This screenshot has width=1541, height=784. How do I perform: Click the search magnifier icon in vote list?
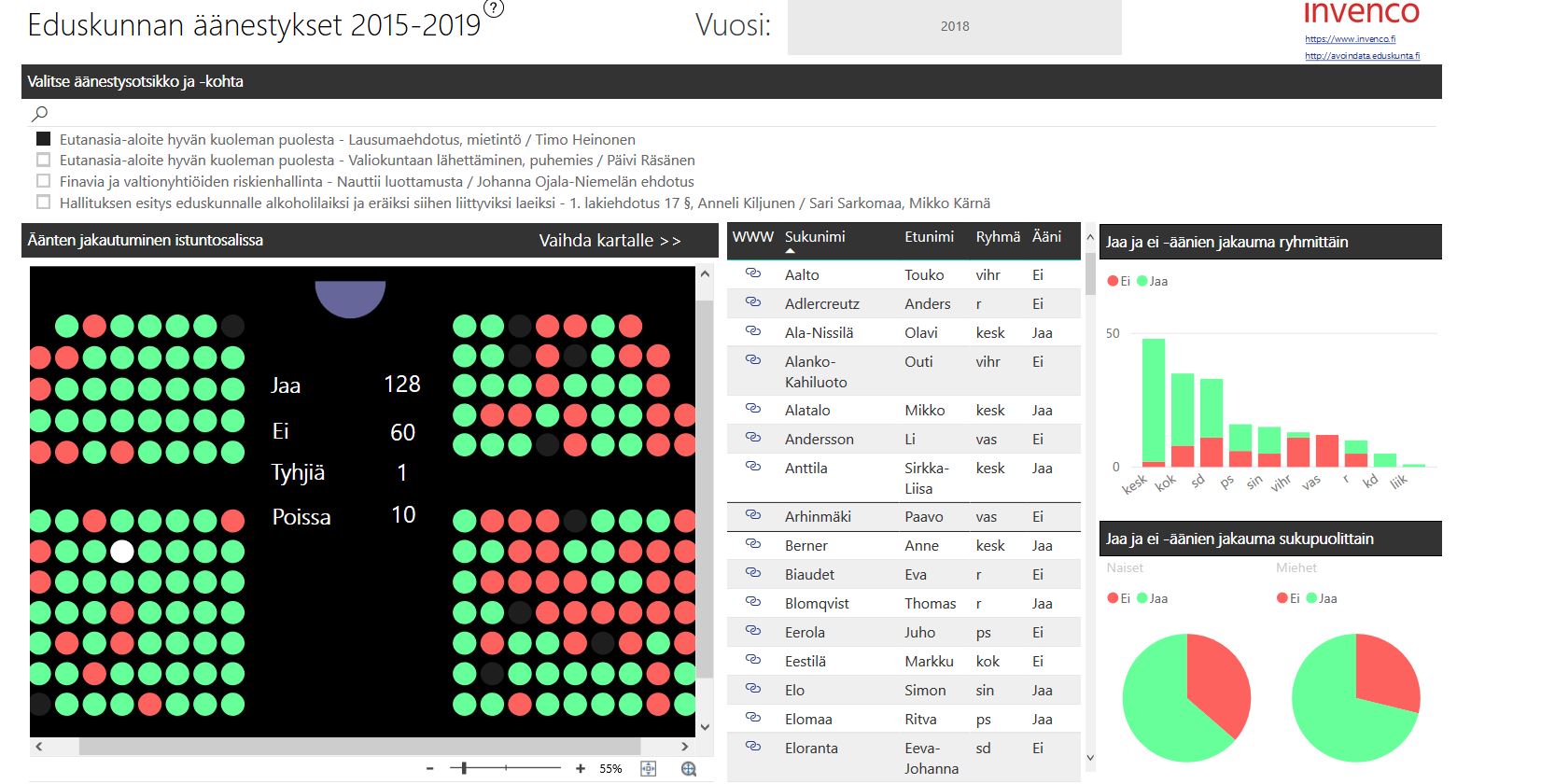point(39,114)
